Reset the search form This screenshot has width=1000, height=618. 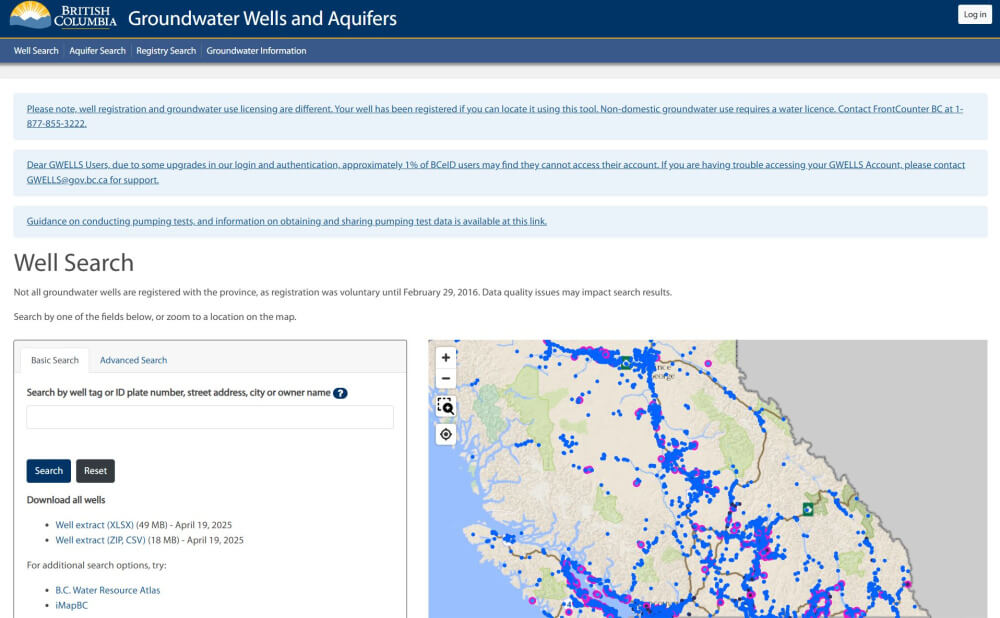click(95, 471)
